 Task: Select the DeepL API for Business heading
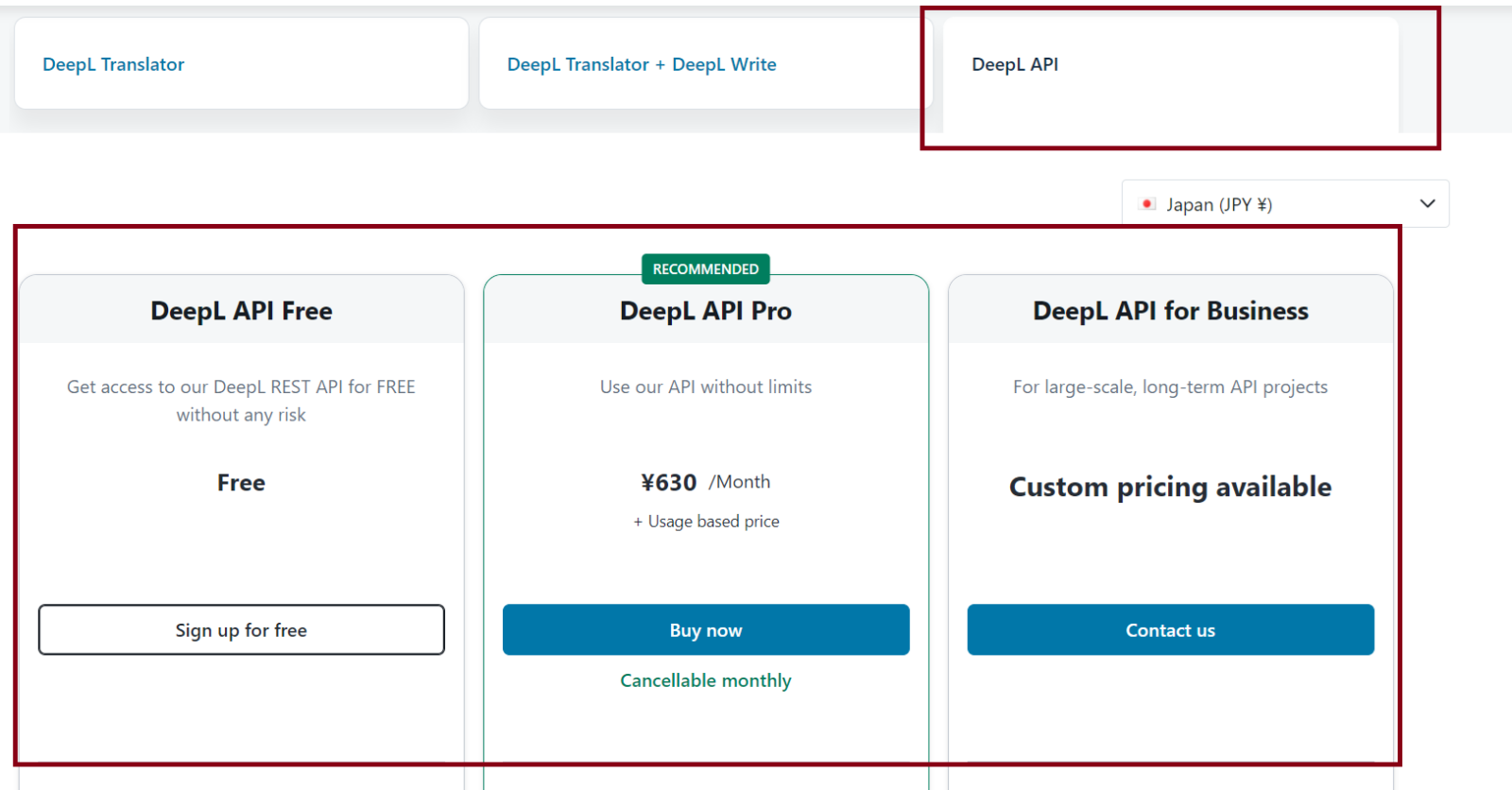tap(1170, 310)
